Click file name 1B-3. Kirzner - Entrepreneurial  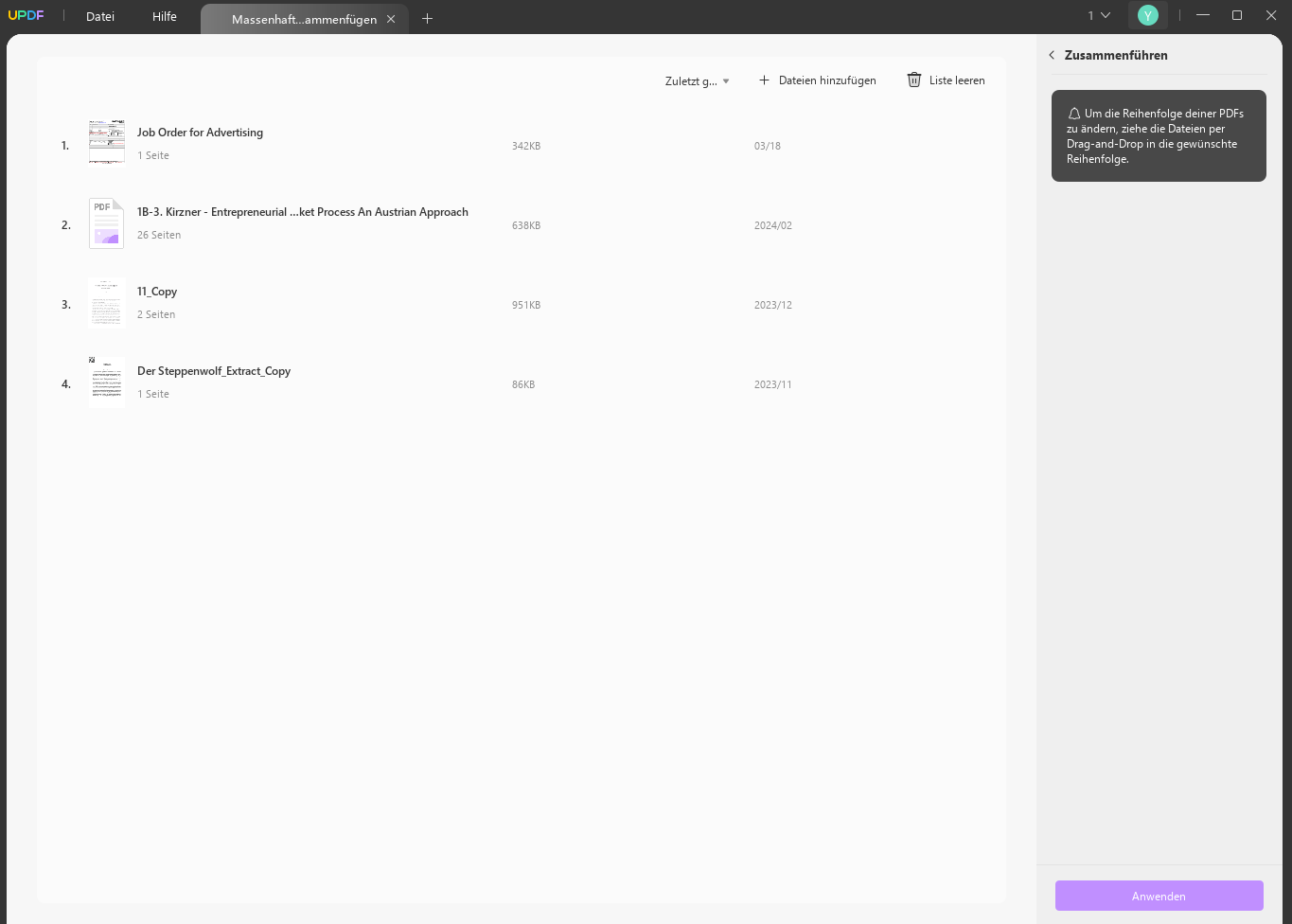point(303,212)
